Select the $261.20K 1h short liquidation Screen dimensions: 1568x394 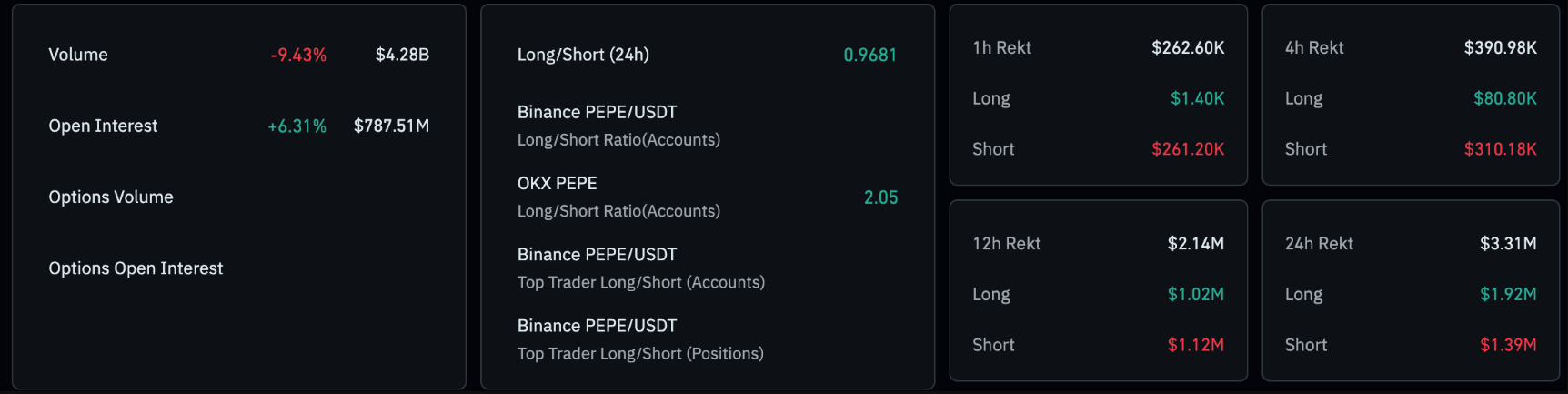[x=1188, y=149]
